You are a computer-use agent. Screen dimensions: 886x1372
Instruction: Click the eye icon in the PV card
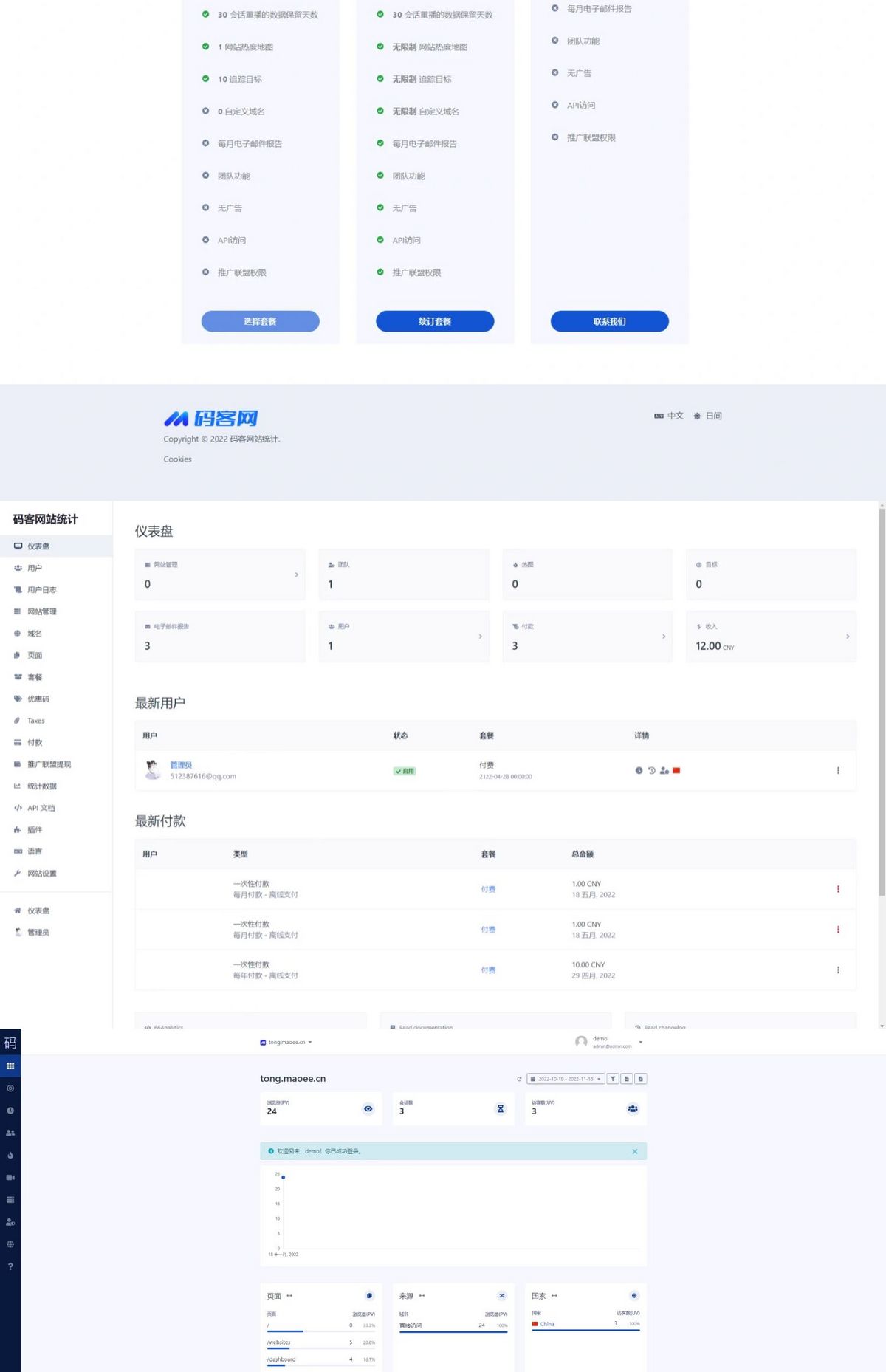point(368,1108)
